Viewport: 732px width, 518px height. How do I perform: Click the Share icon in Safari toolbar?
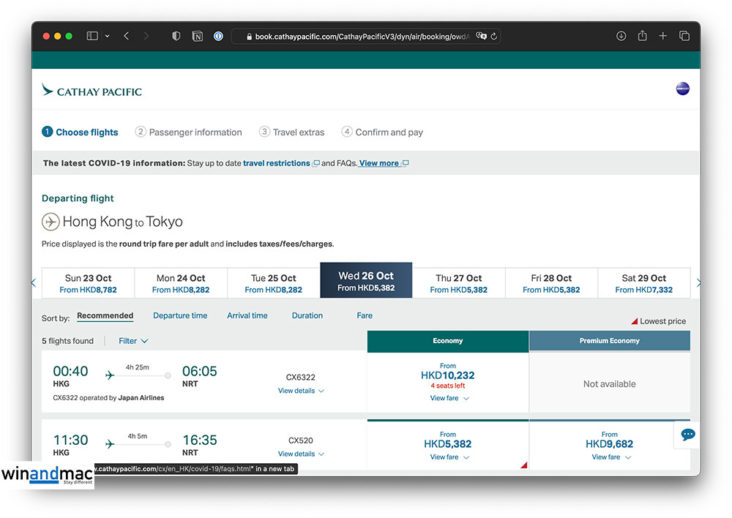642,36
